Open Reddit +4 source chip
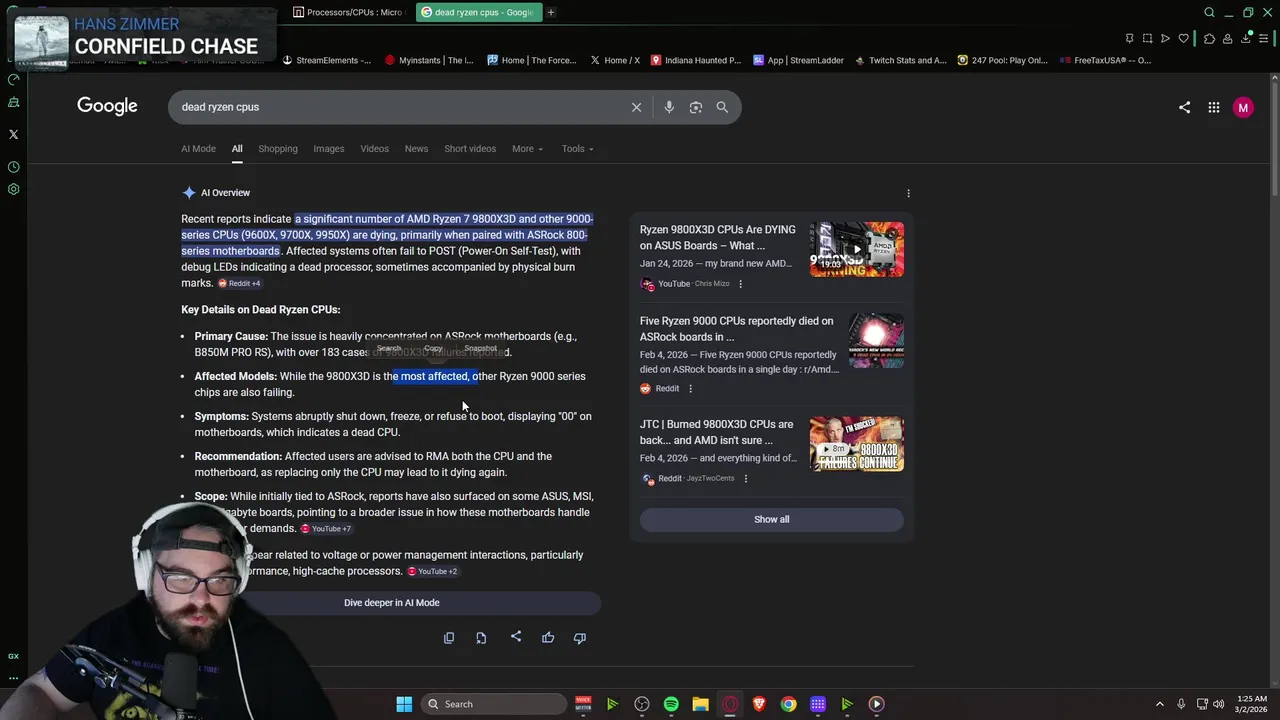The height and width of the screenshot is (720, 1280). click(x=239, y=284)
